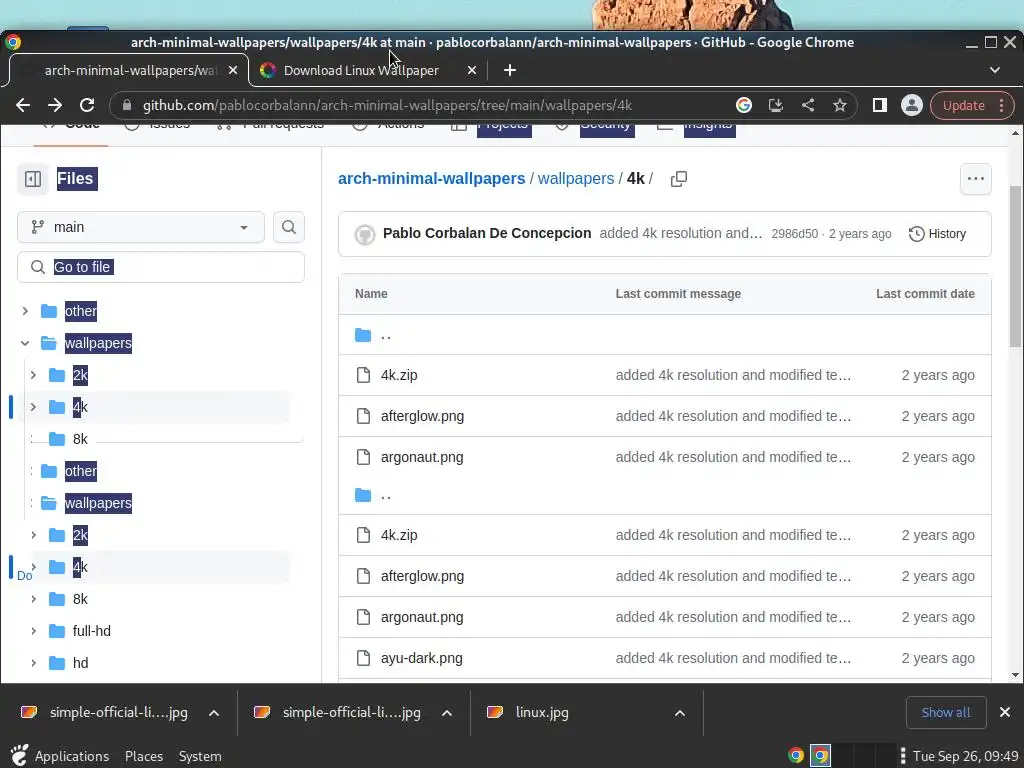
Task: Click the Google icon in the address bar
Action: pyautogui.click(x=744, y=105)
